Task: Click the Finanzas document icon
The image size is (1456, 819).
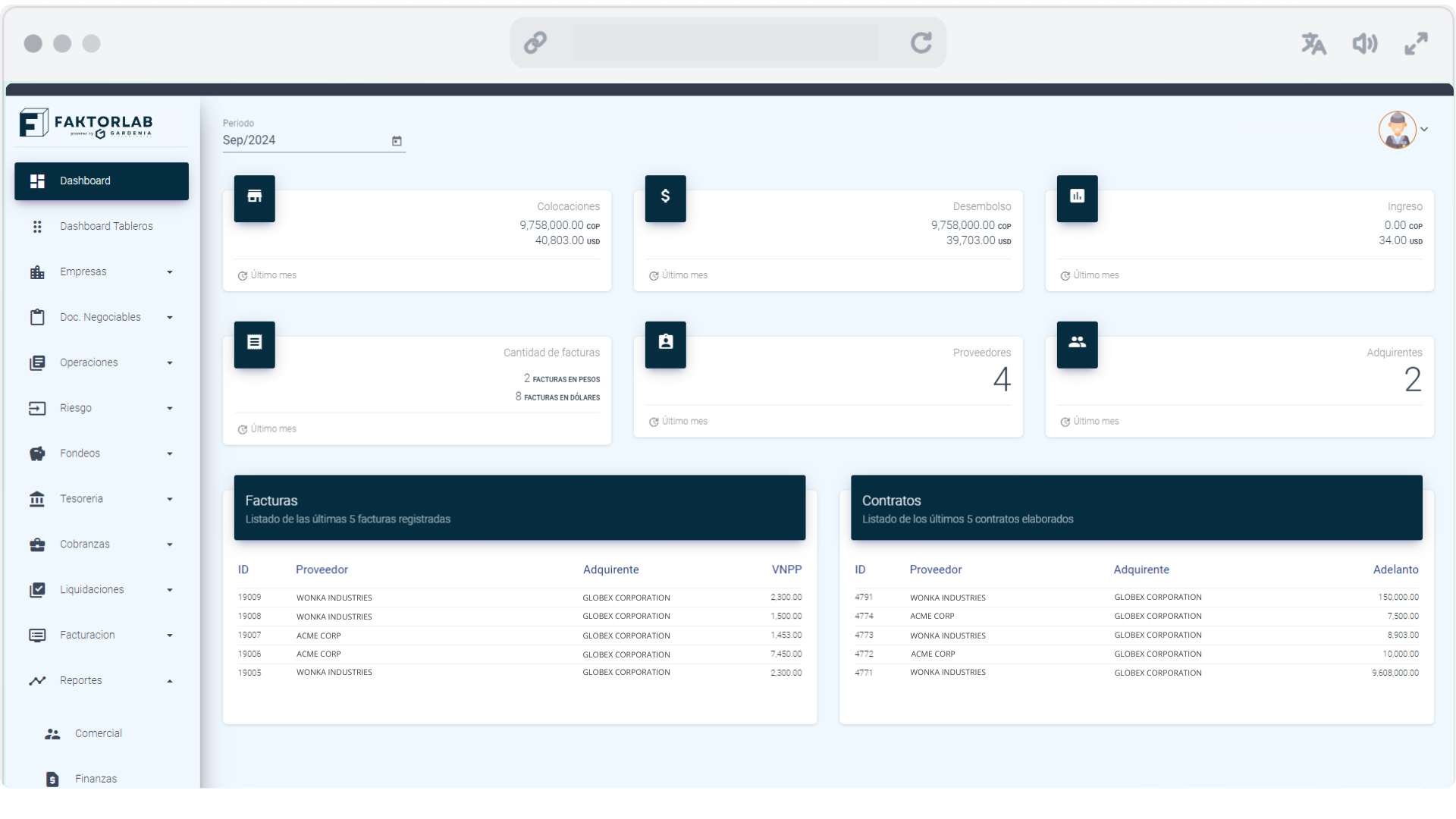Action: (x=52, y=780)
